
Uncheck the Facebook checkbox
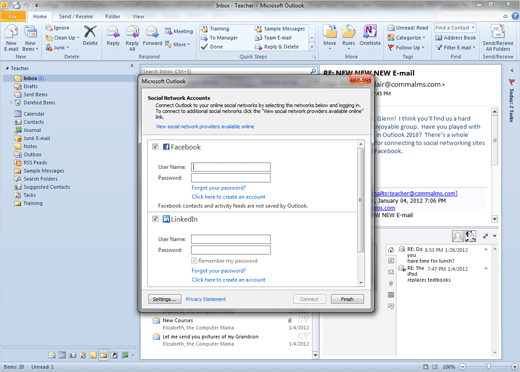pyautogui.click(x=155, y=147)
